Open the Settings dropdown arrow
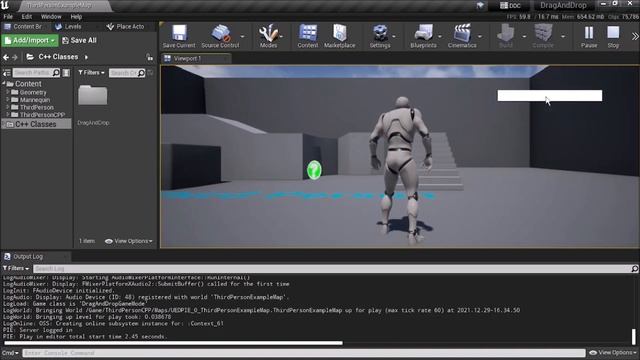Screen dimensions: 640x360 (393, 36)
